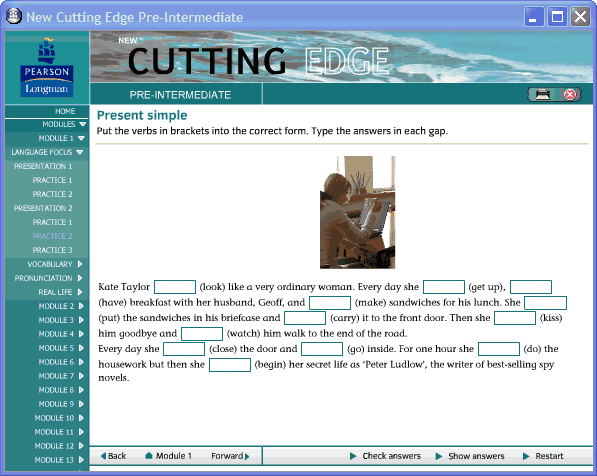Screen dimensions: 597x476
Task: Click the gap before (get up)
Action: pyautogui.click(x=444, y=287)
